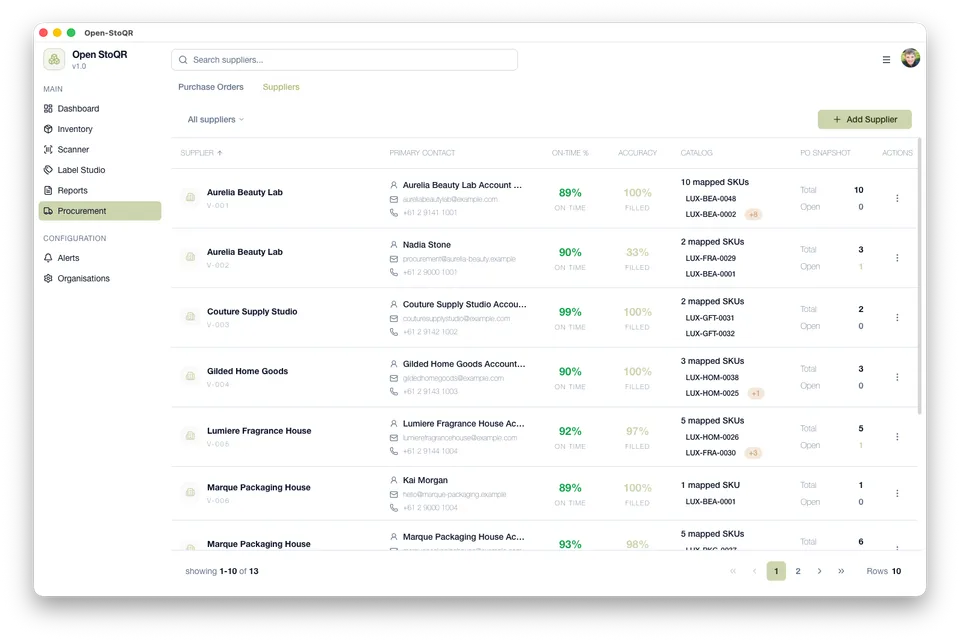Click Kai Morgan contact name

(x=425, y=481)
